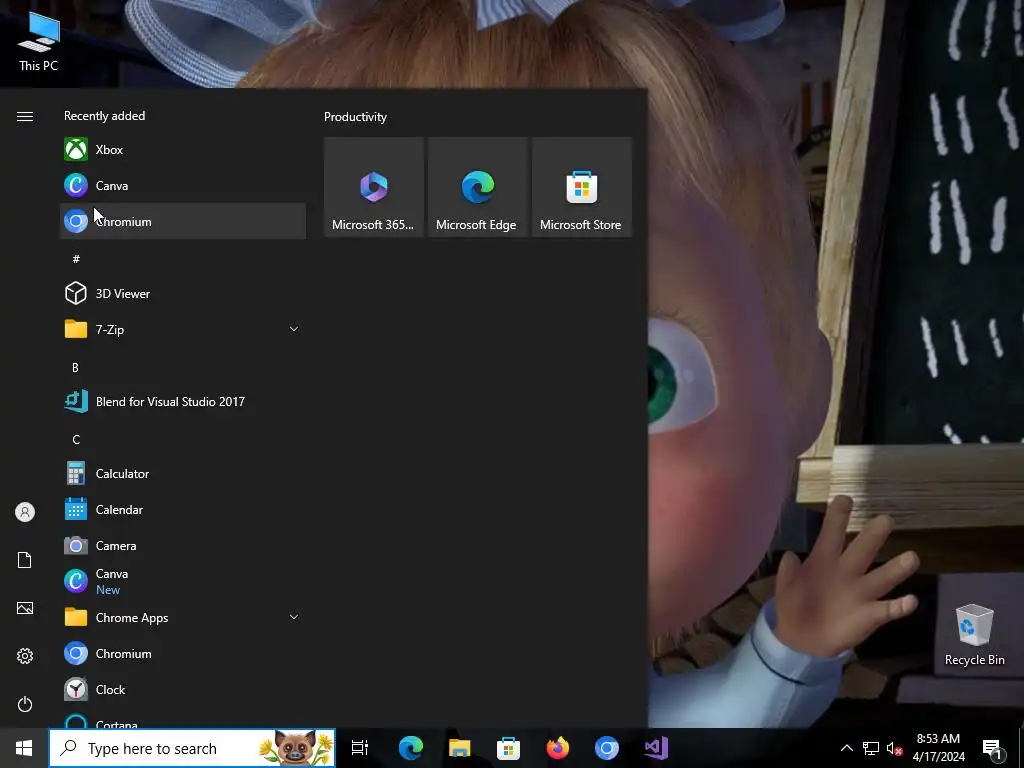The height and width of the screenshot is (768, 1024).
Task: Launch Chromium from the taskbar
Action: click(x=607, y=748)
